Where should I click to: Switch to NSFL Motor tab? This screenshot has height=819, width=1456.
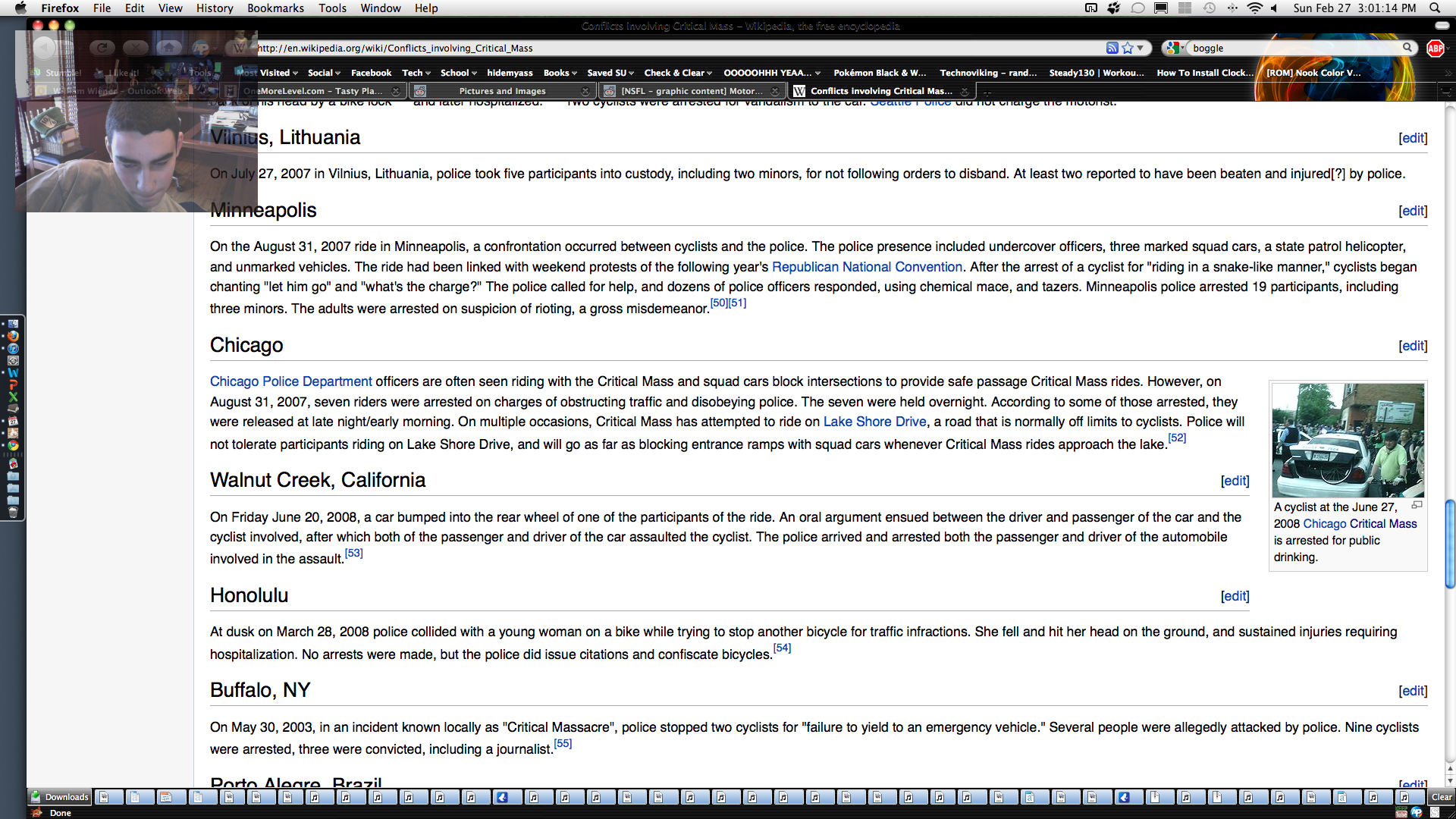(691, 91)
